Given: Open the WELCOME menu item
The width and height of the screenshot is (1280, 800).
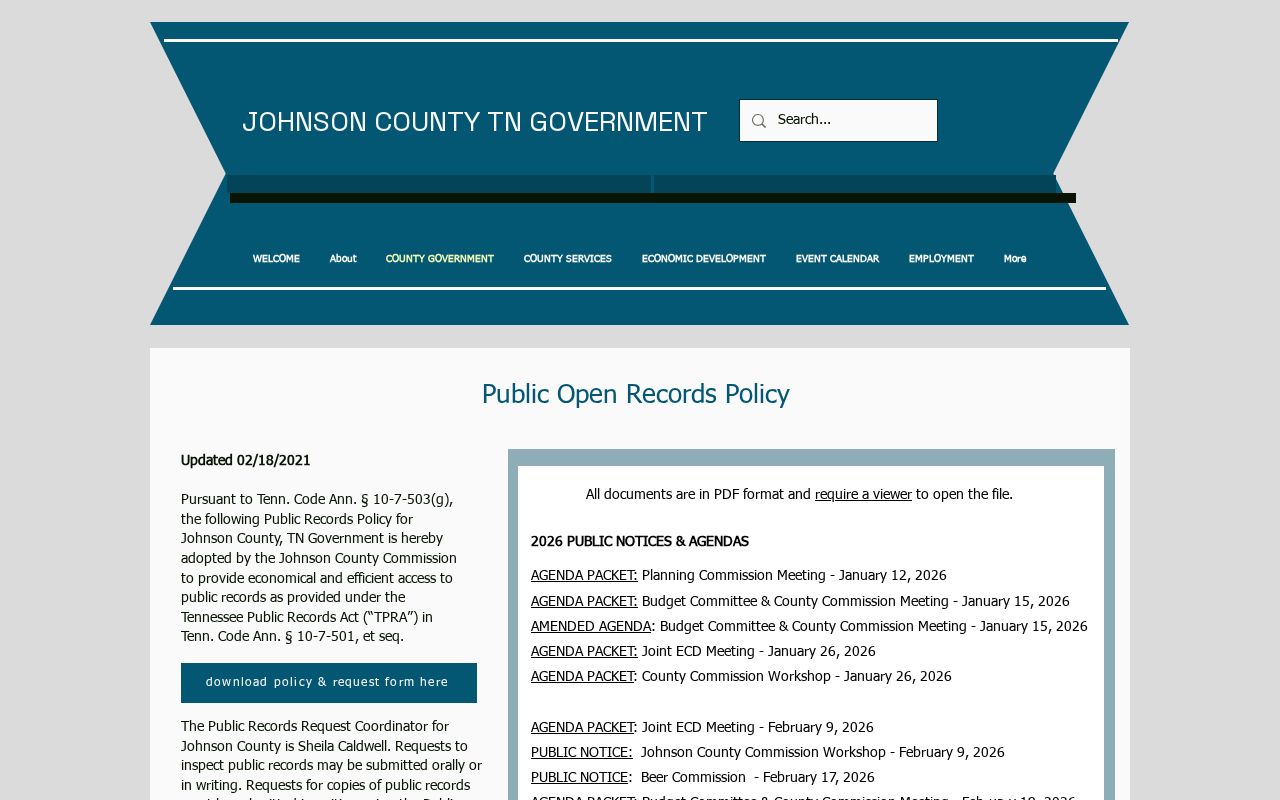Looking at the screenshot, I should click(x=276, y=259).
